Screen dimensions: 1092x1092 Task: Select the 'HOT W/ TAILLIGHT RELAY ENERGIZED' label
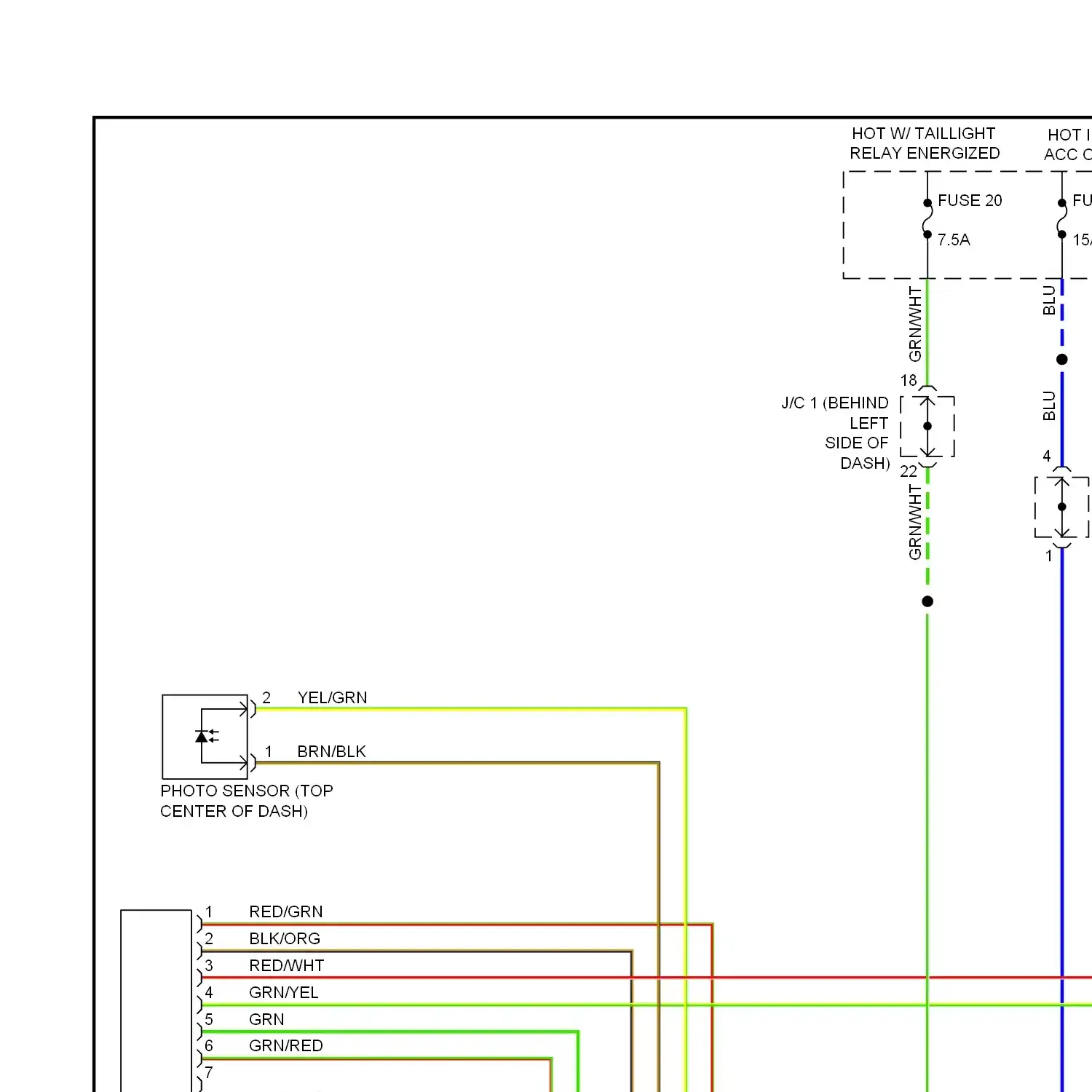[x=925, y=143]
